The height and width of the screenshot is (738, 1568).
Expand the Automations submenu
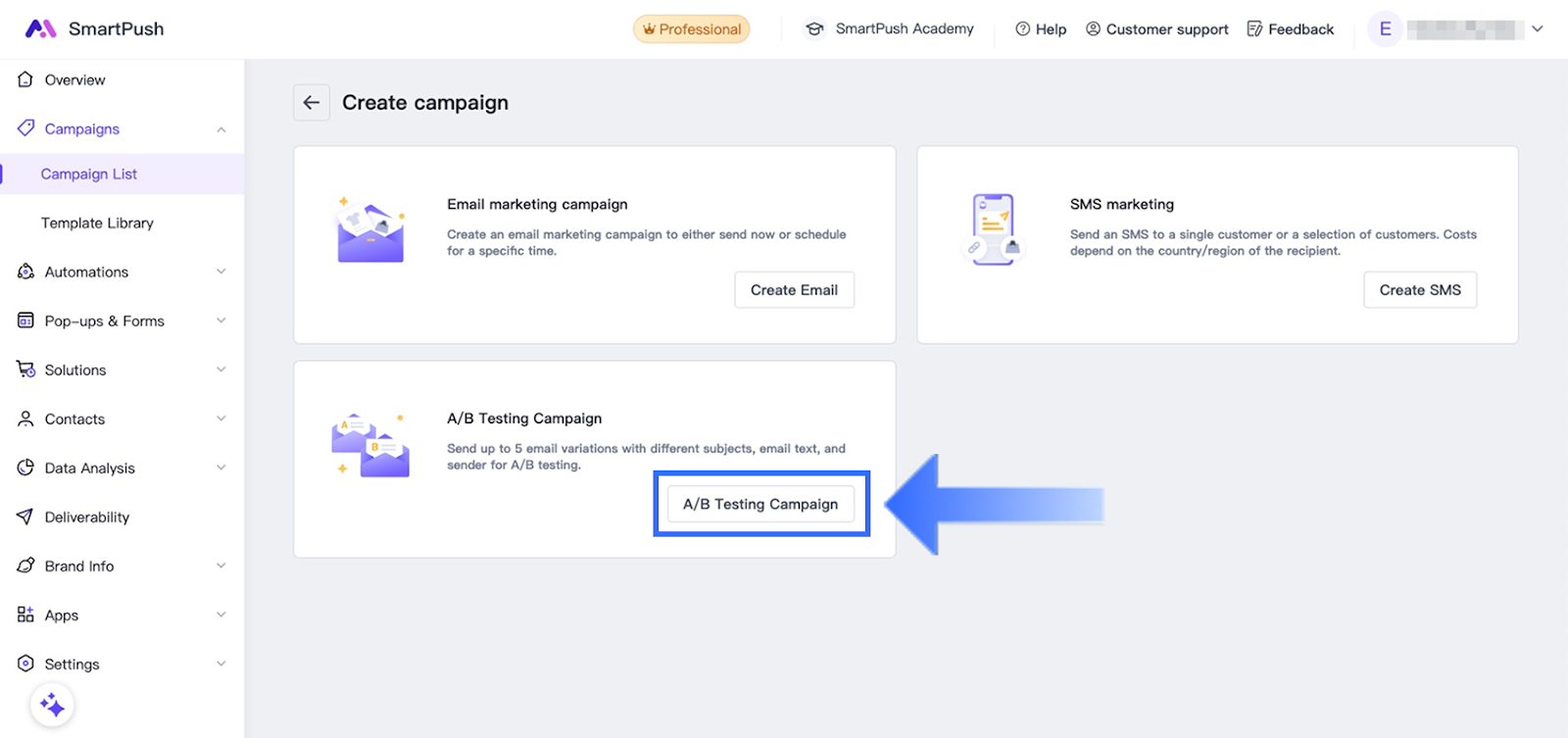point(221,271)
